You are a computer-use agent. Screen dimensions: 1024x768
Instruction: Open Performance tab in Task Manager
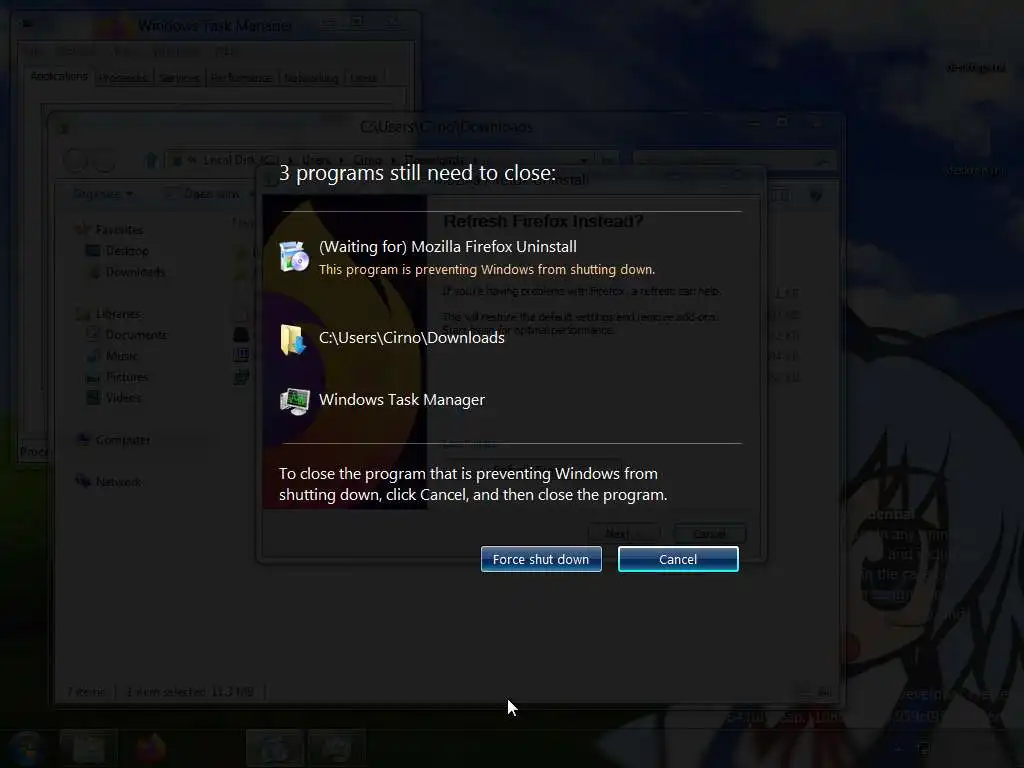point(241,78)
